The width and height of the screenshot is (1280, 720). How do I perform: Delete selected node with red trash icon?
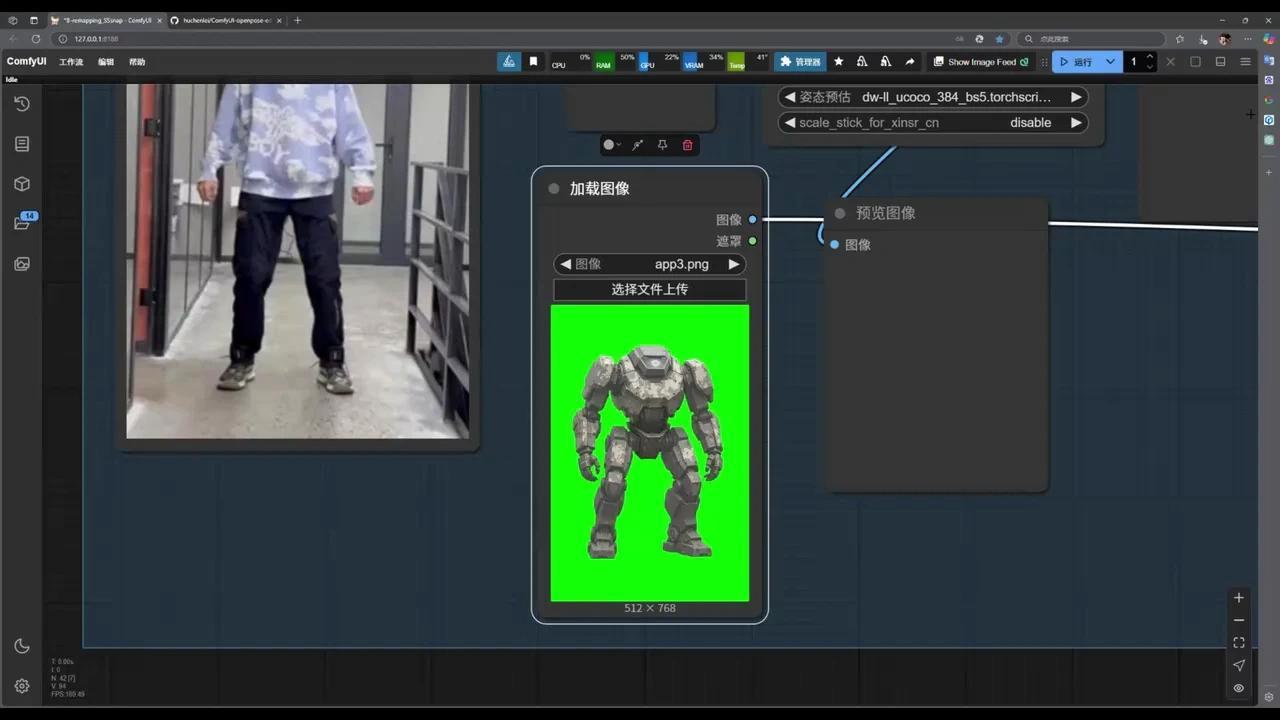(x=687, y=145)
